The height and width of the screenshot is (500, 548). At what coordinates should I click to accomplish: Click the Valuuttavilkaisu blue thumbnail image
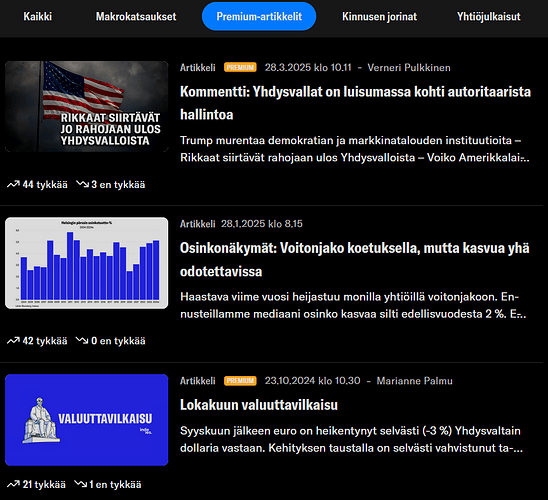pos(87,420)
